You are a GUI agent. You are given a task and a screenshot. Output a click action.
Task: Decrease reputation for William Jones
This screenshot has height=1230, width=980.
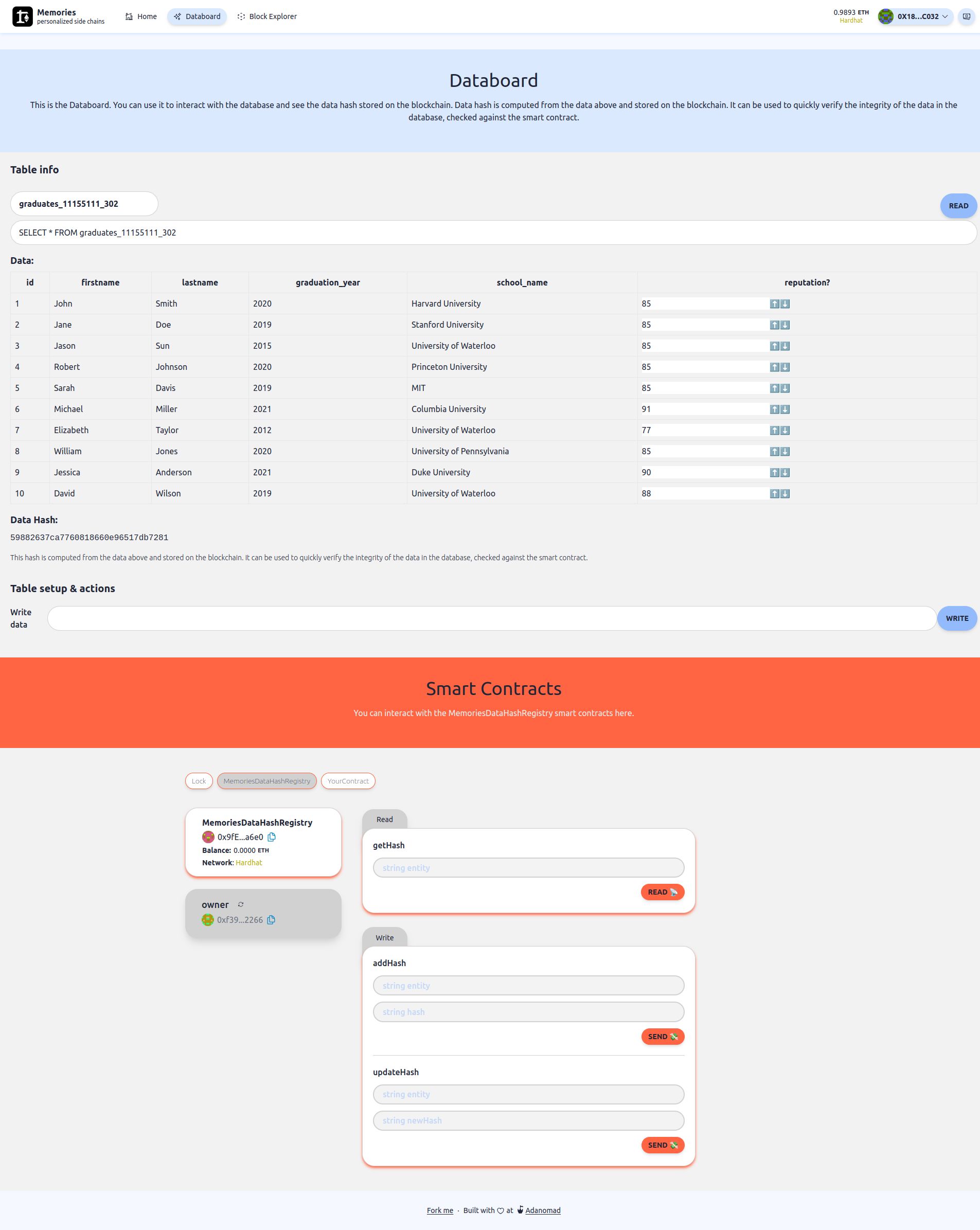(x=785, y=452)
